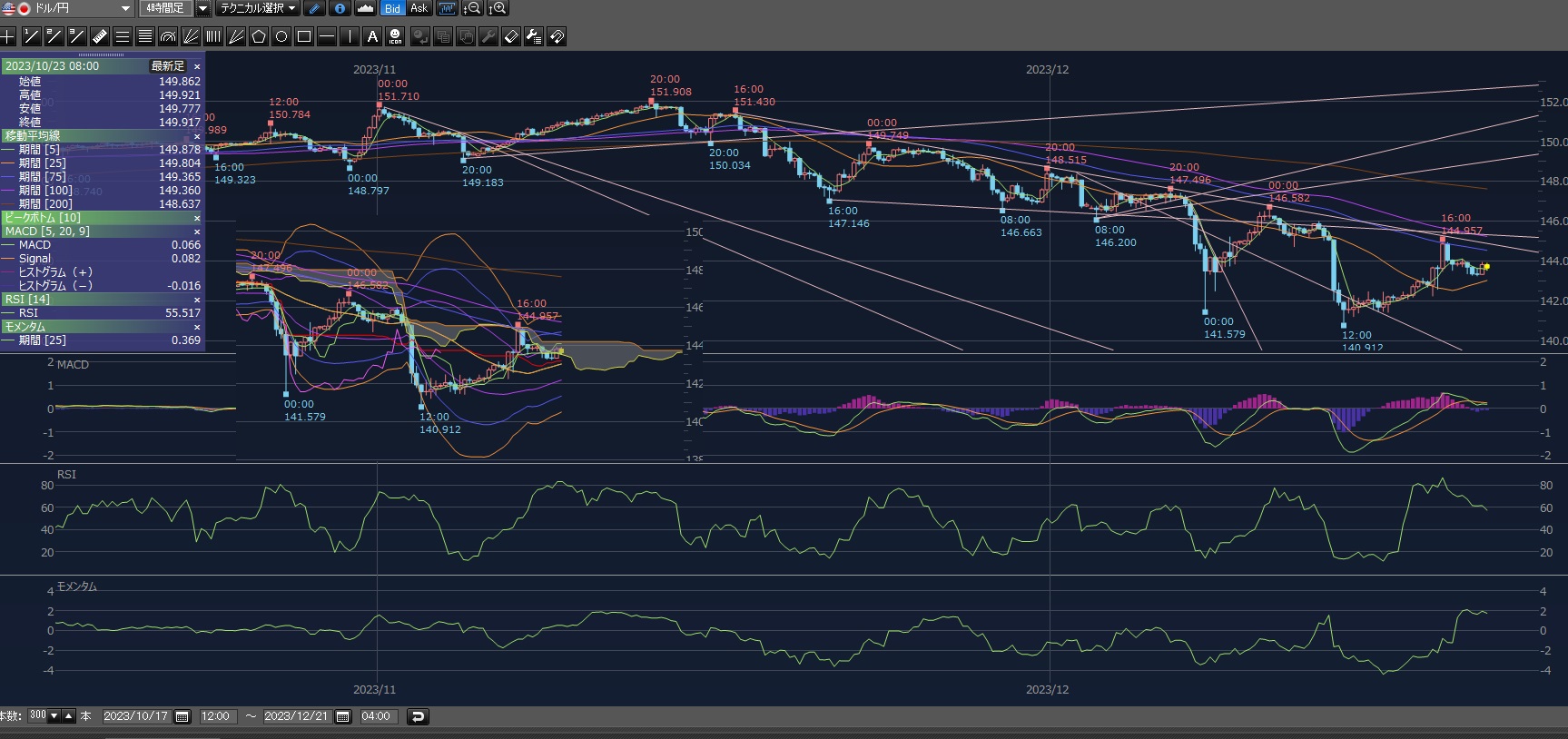
Task: Switch price display to Ask
Action: [x=419, y=8]
